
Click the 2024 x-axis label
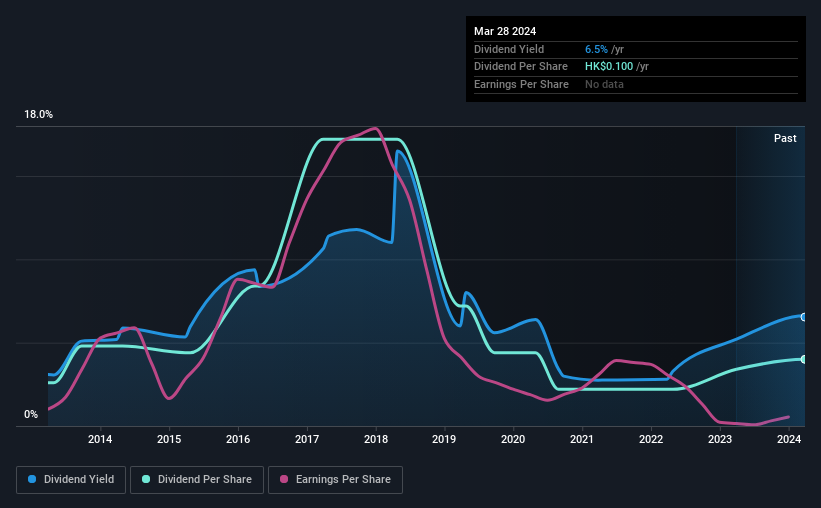(789, 439)
